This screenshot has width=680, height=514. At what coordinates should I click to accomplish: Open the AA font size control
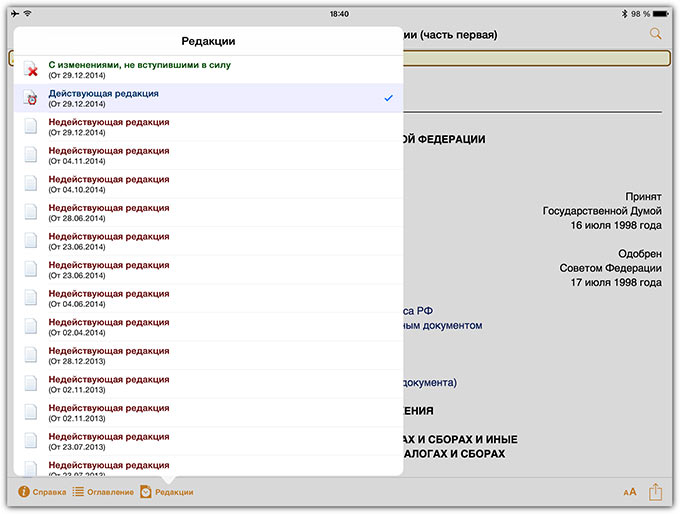click(630, 492)
